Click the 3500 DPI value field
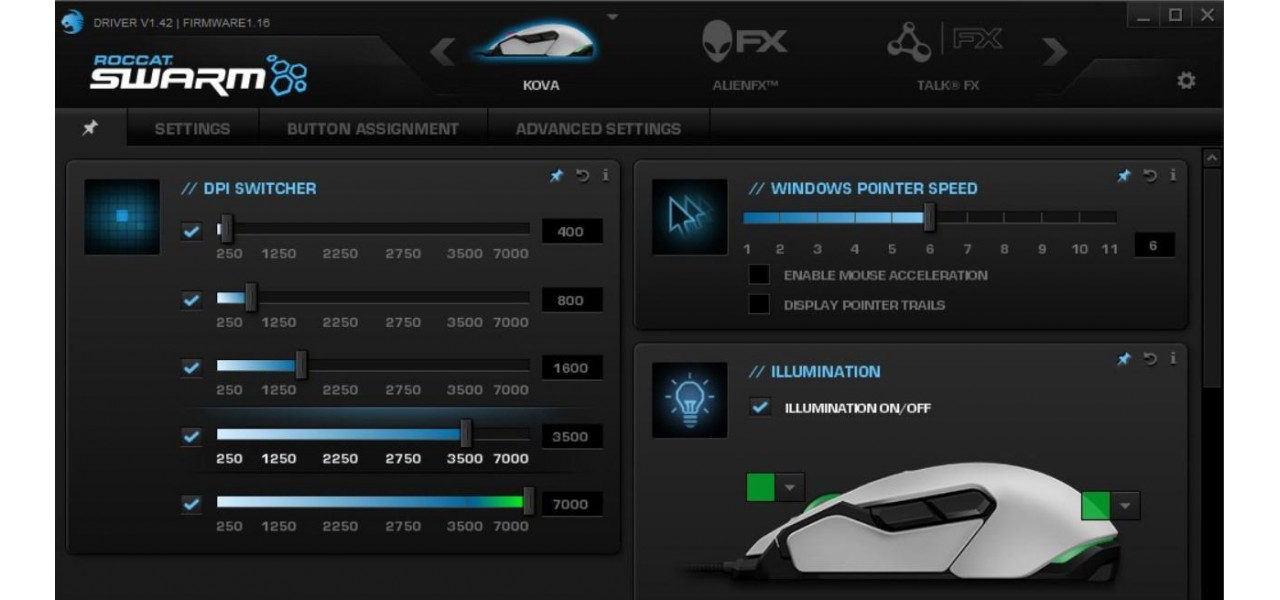This screenshot has width=1280, height=600. pyautogui.click(x=572, y=437)
